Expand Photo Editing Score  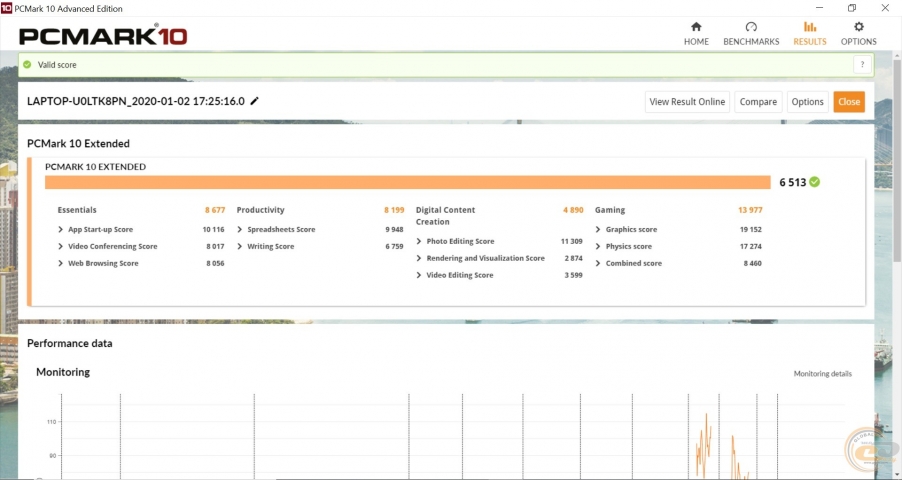(x=419, y=241)
